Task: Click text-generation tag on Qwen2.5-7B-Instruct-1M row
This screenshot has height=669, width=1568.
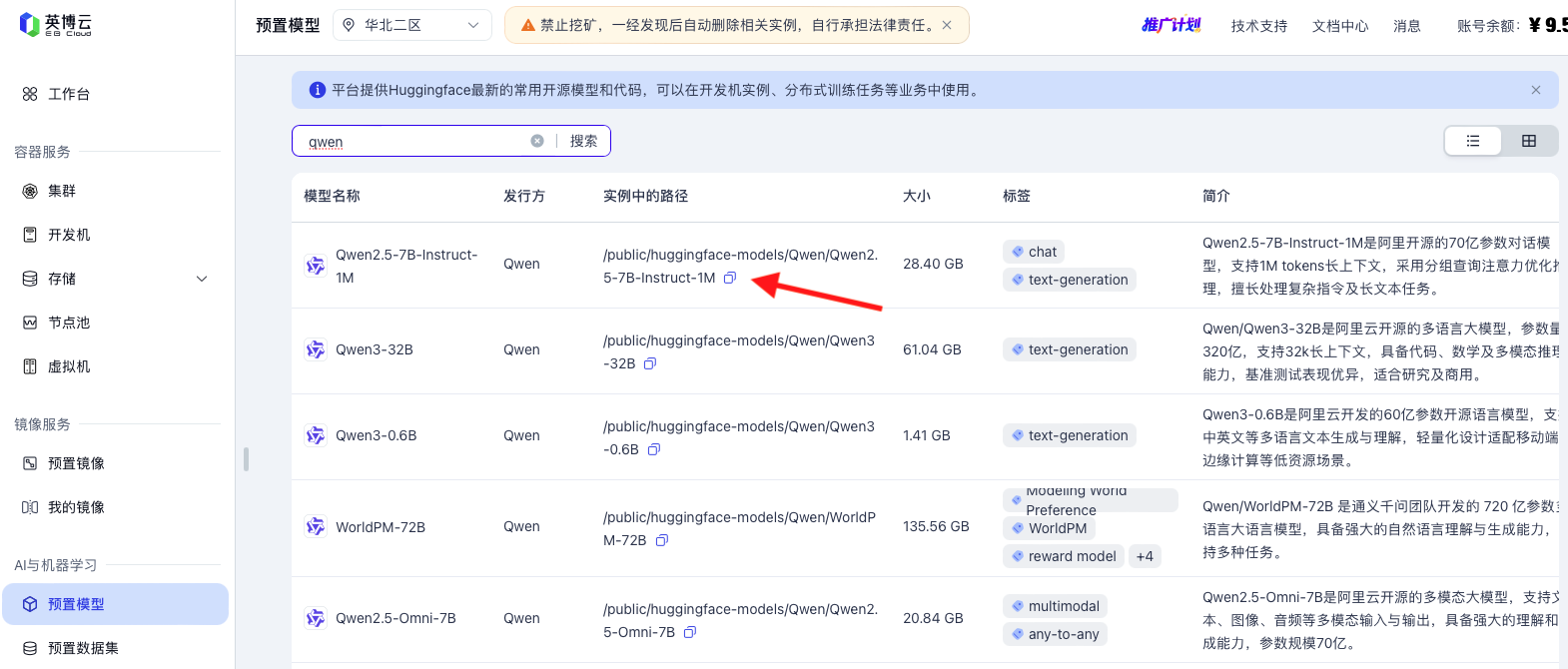Action: (1070, 280)
